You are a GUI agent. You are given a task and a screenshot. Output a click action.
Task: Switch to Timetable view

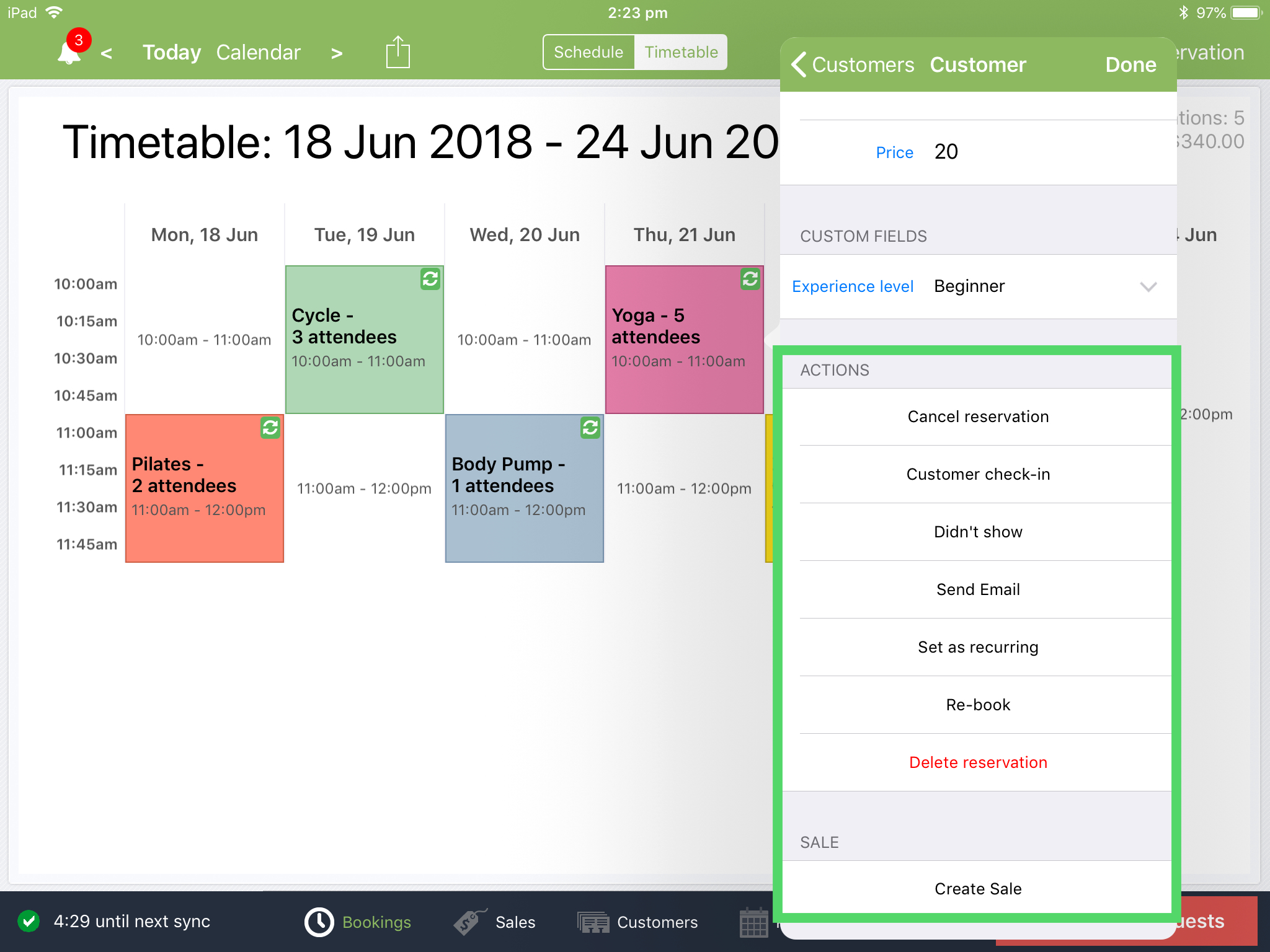coord(681,52)
